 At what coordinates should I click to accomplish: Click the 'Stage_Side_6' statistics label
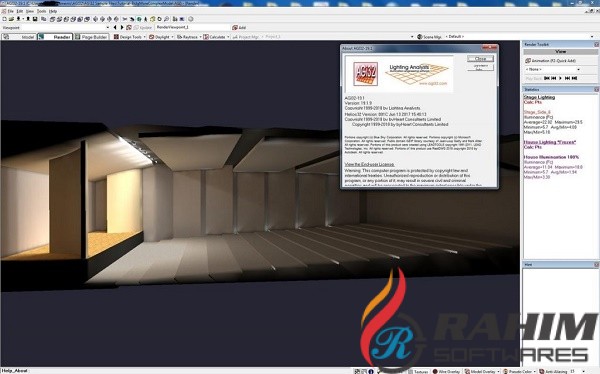coord(537,112)
